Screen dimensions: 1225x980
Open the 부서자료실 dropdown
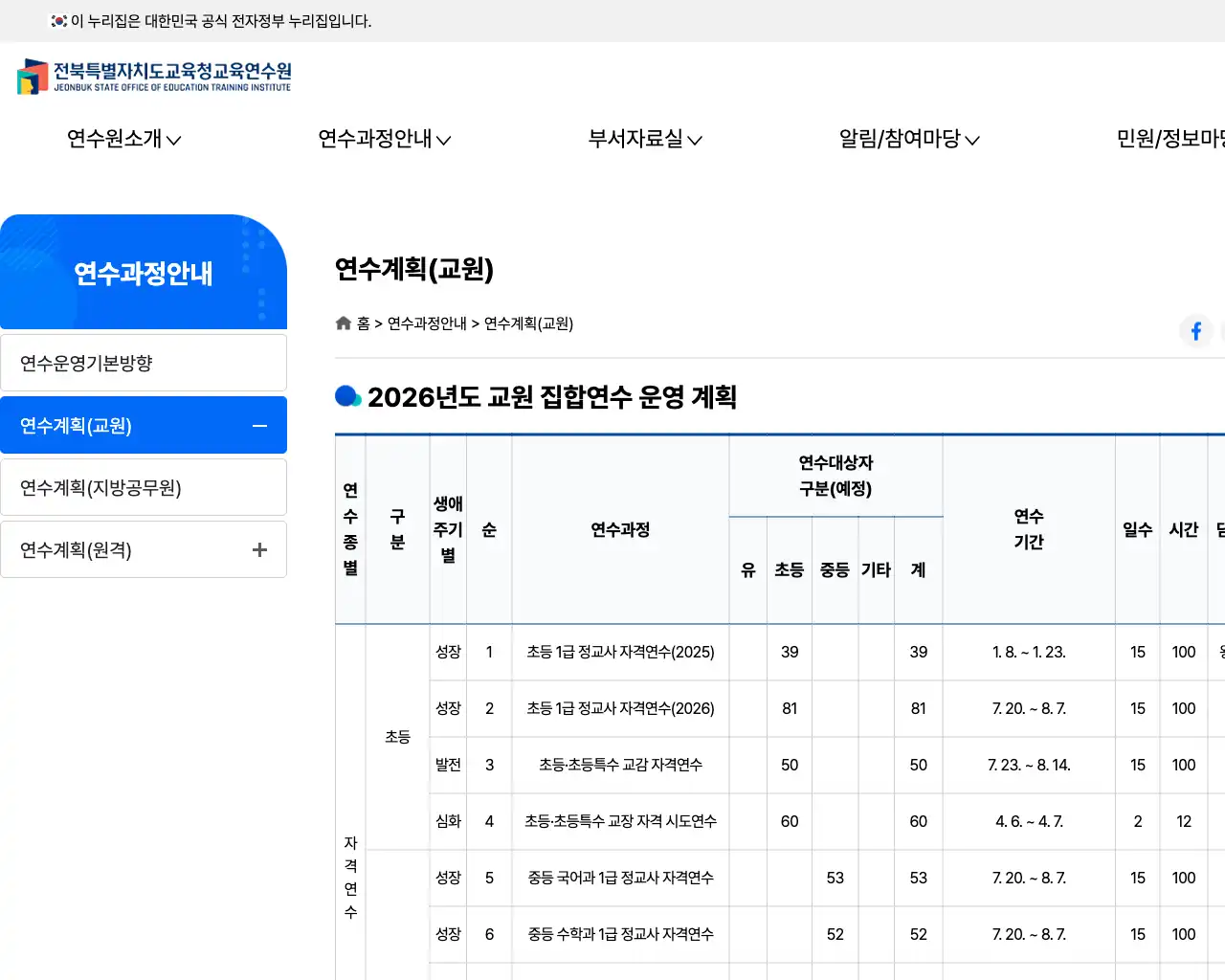tap(644, 139)
